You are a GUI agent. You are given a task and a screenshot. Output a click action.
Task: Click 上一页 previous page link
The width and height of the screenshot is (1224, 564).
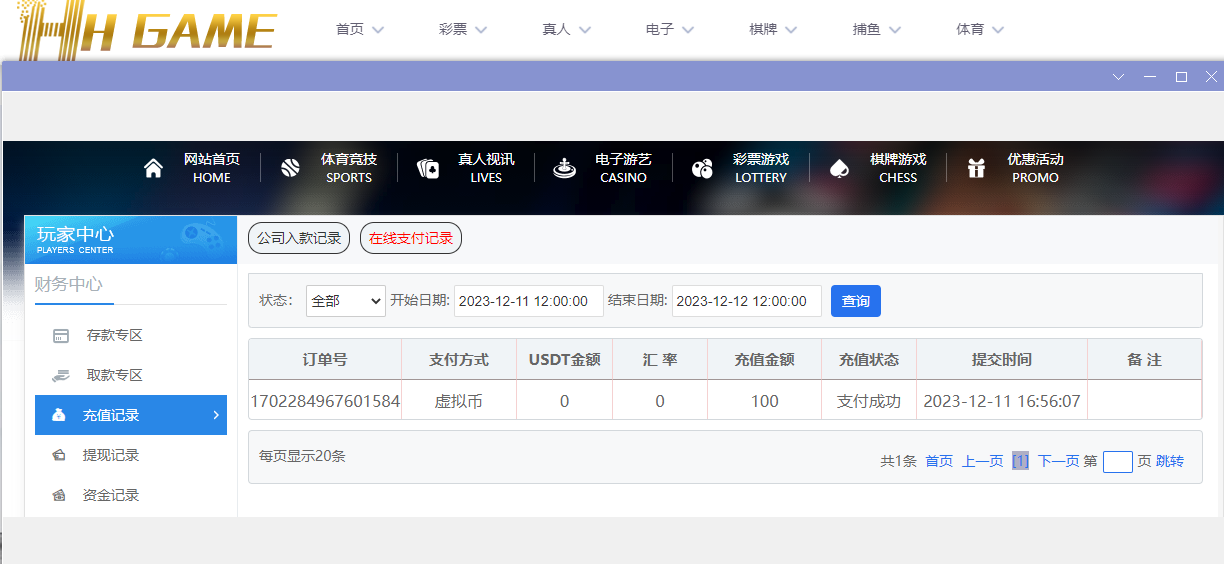pyautogui.click(x=982, y=461)
